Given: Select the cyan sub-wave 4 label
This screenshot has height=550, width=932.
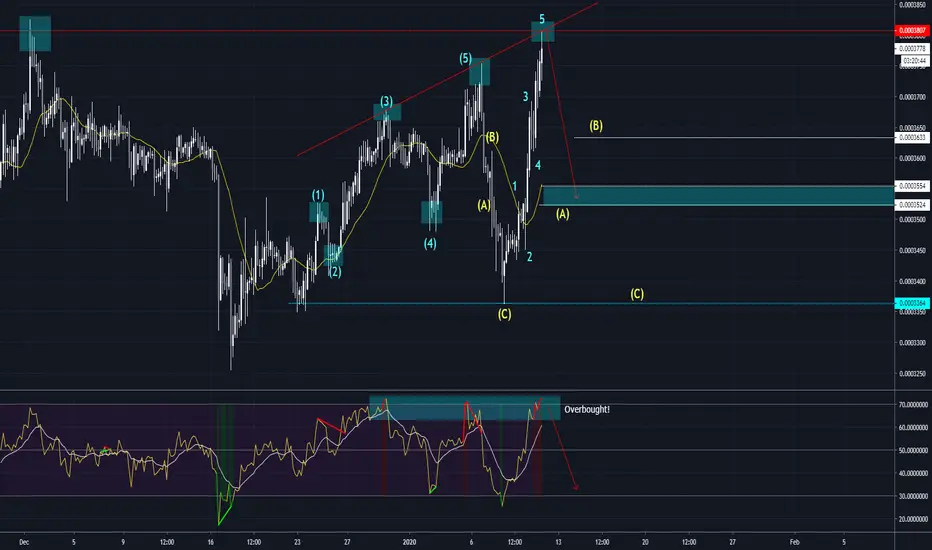Looking at the screenshot, I should [x=538, y=165].
